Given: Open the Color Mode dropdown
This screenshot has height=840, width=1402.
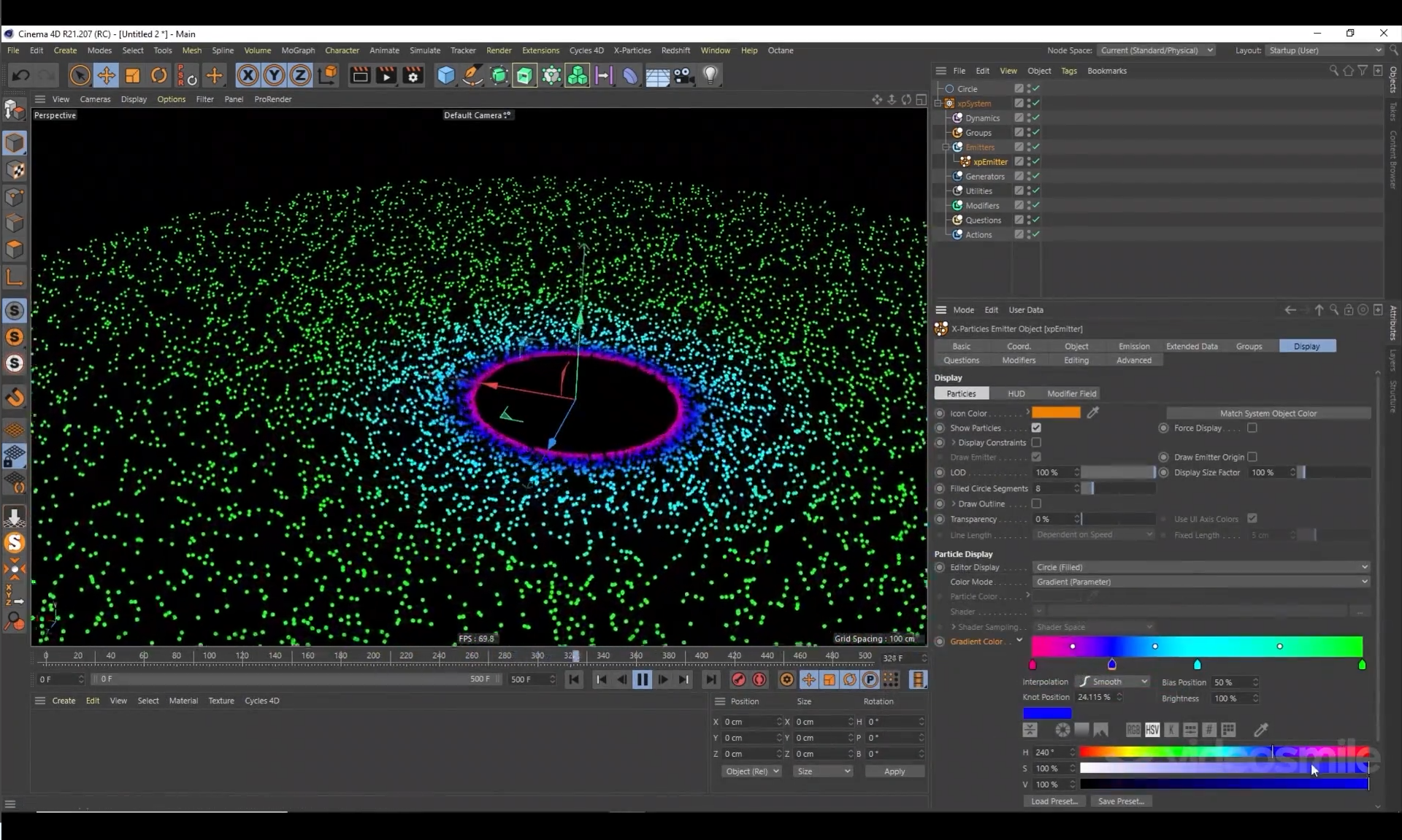Looking at the screenshot, I should tap(1200, 582).
